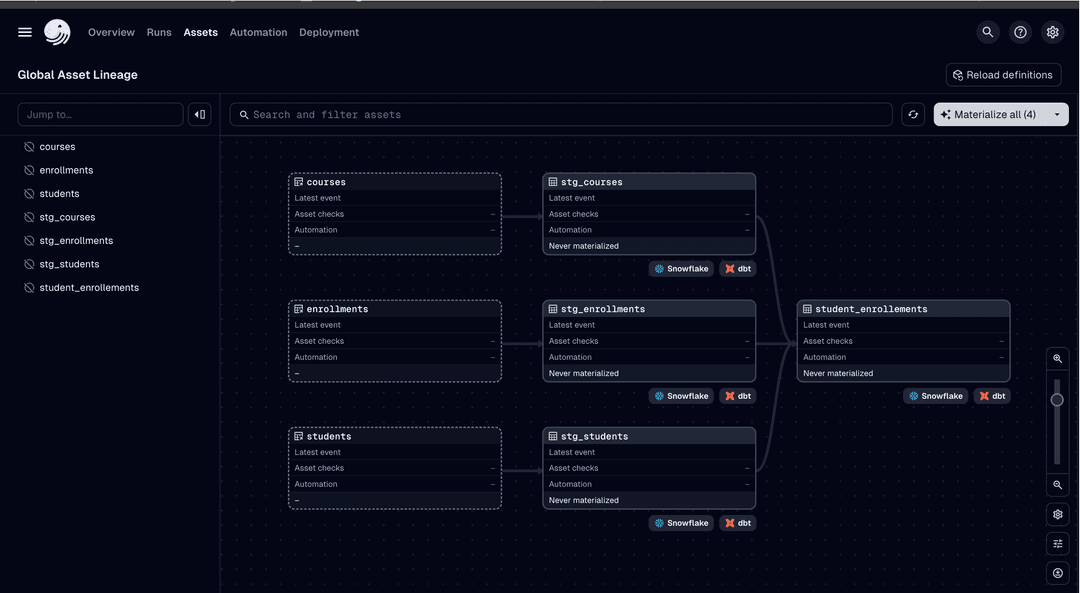Open the help question-mark icon
This screenshot has height=593, width=1080.
(x=1020, y=31)
